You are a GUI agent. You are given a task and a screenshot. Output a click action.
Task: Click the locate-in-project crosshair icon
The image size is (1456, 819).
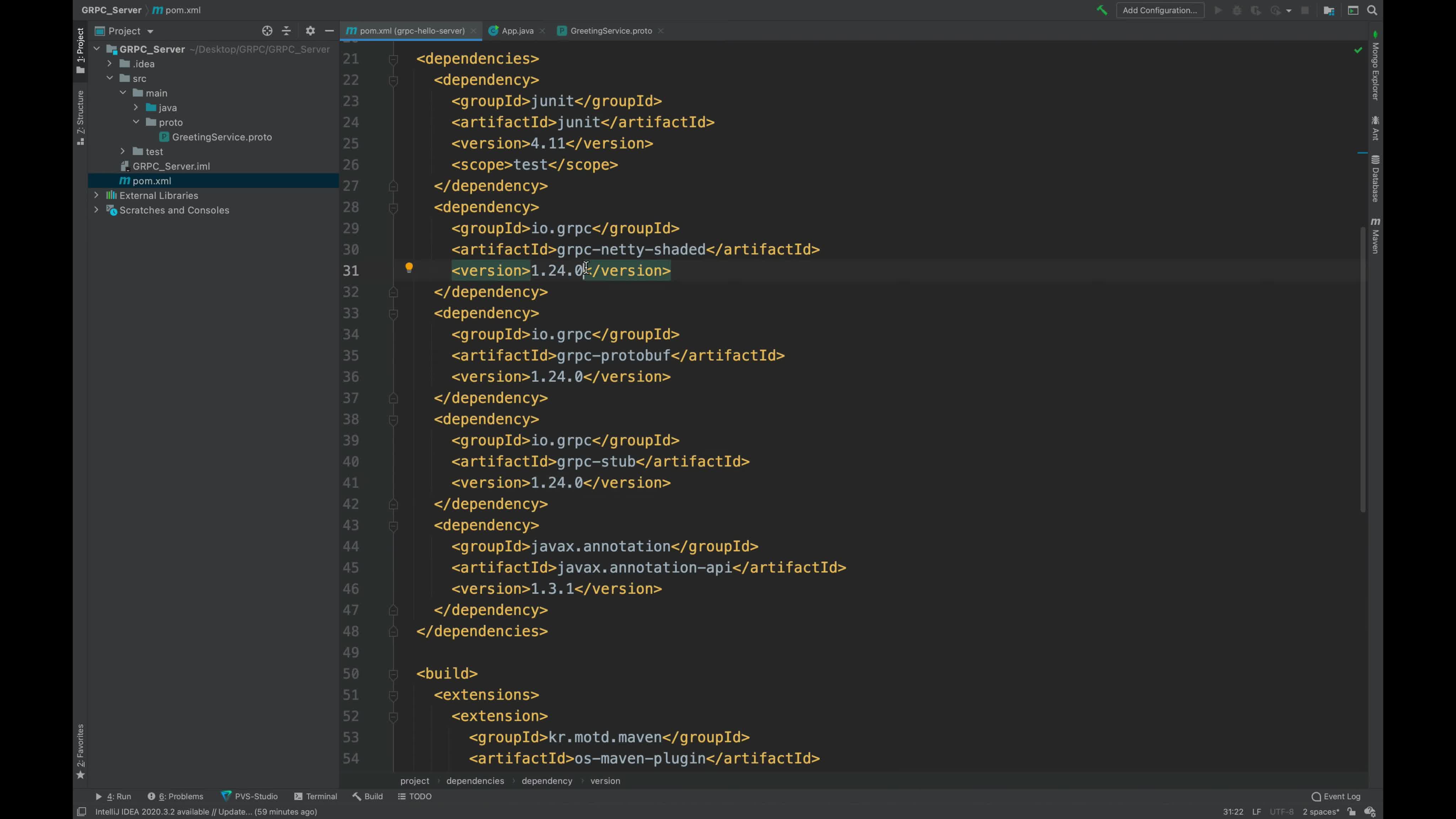pyautogui.click(x=267, y=31)
